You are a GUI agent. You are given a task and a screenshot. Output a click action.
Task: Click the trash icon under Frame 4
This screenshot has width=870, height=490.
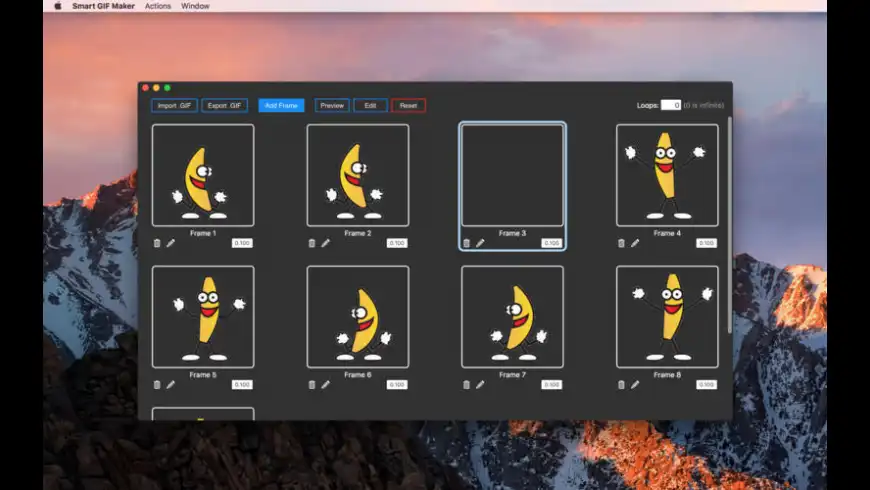[x=621, y=243]
